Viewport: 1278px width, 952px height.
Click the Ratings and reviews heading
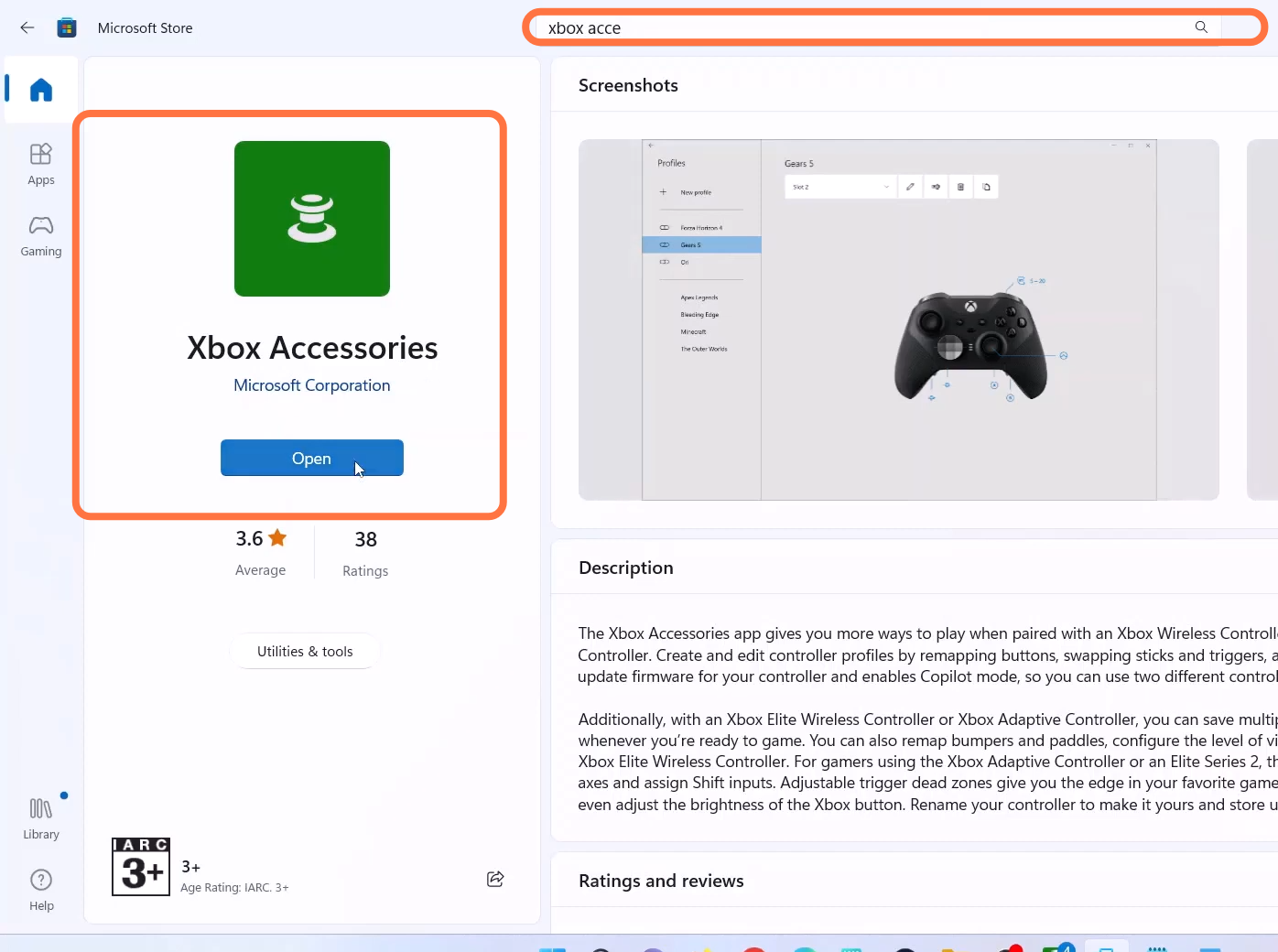[661, 881]
